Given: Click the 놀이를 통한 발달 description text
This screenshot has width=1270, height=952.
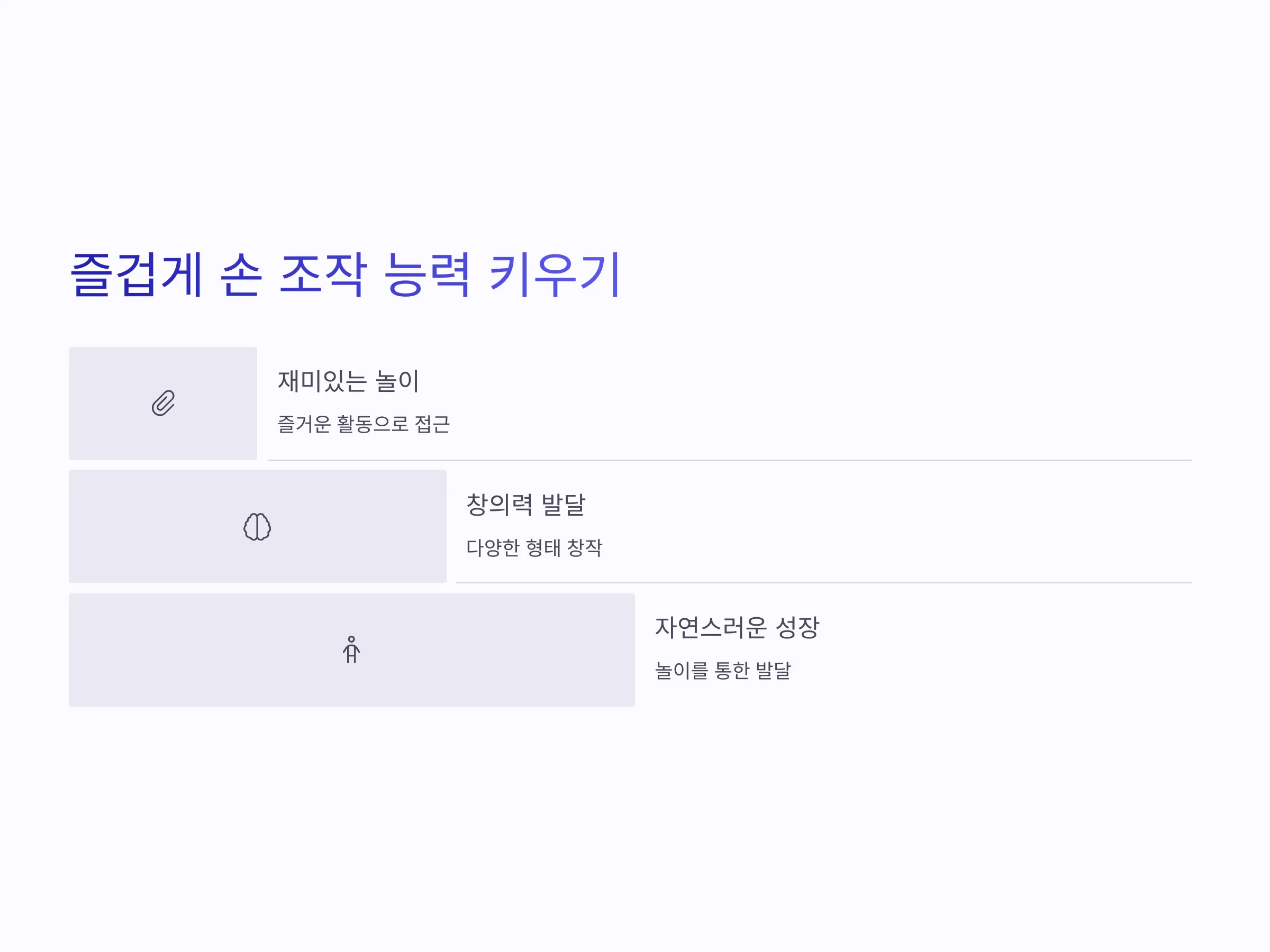Looking at the screenshot, I should 723,670.
